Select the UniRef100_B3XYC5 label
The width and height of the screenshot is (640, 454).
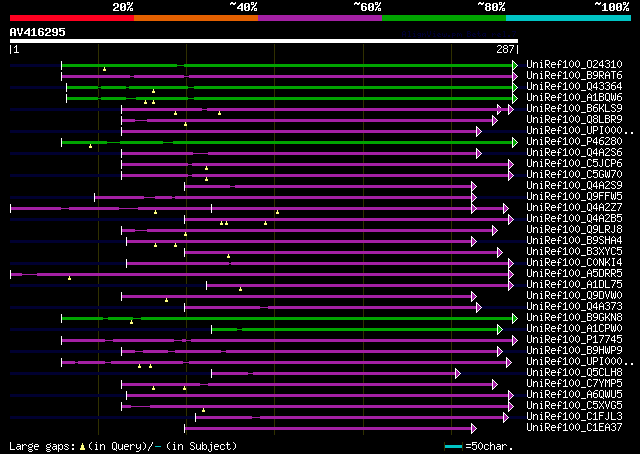tap(574, 252)
